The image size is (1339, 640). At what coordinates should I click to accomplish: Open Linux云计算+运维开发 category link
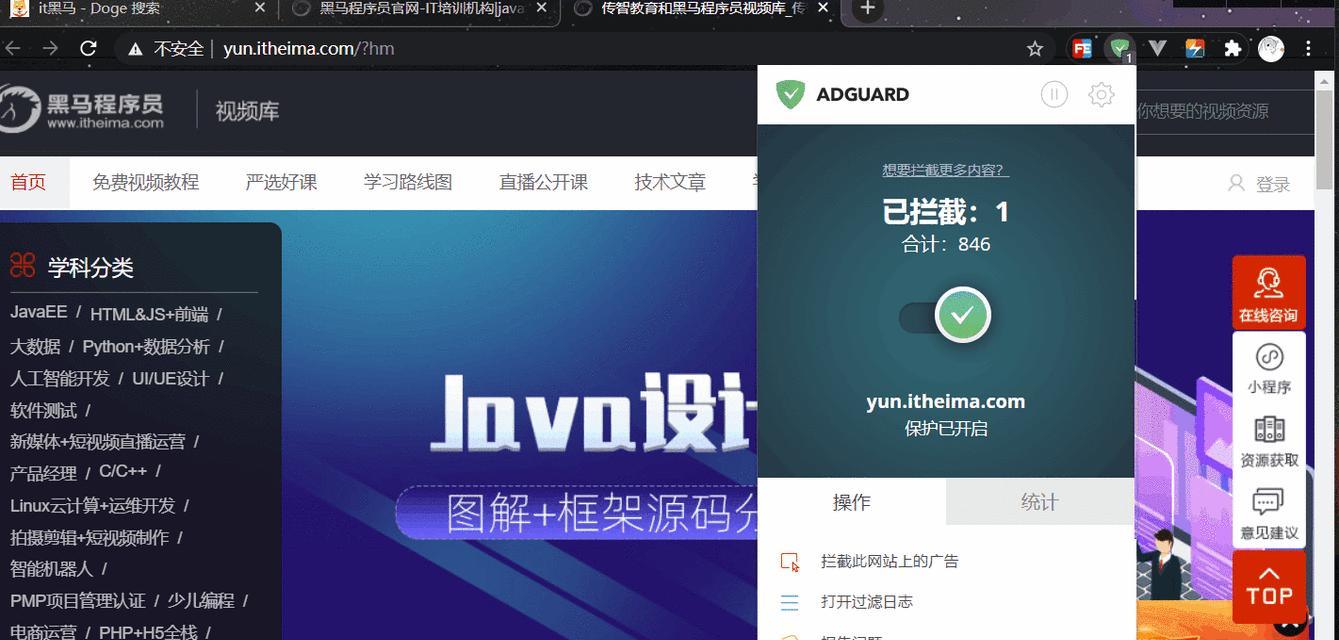[93, 506]
